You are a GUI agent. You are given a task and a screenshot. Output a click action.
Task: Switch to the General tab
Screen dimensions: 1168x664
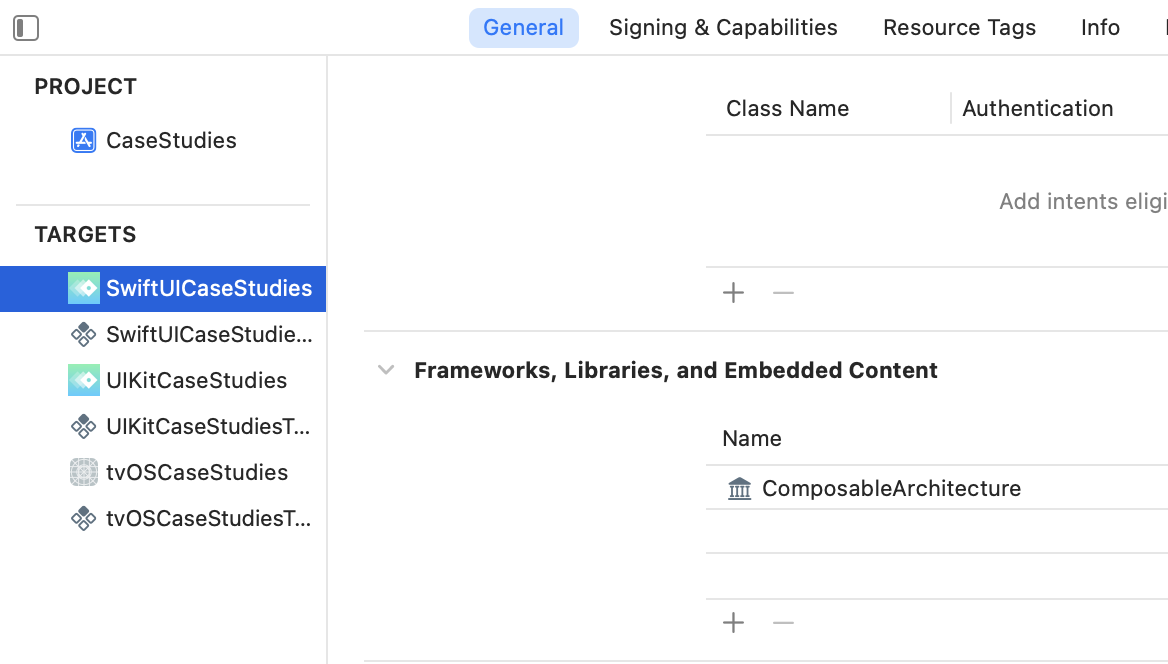524,28
